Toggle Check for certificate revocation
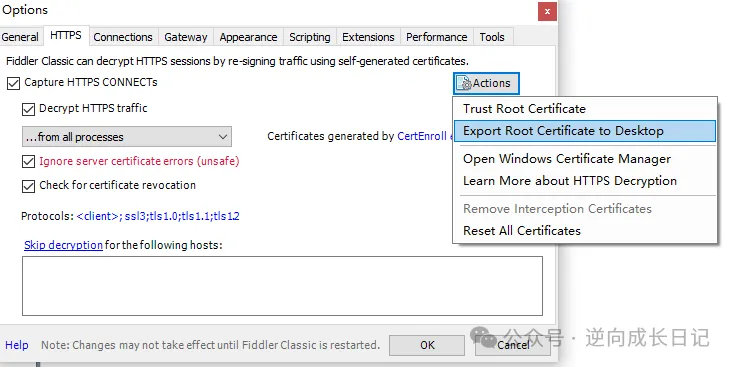 (x=29, y=186)
